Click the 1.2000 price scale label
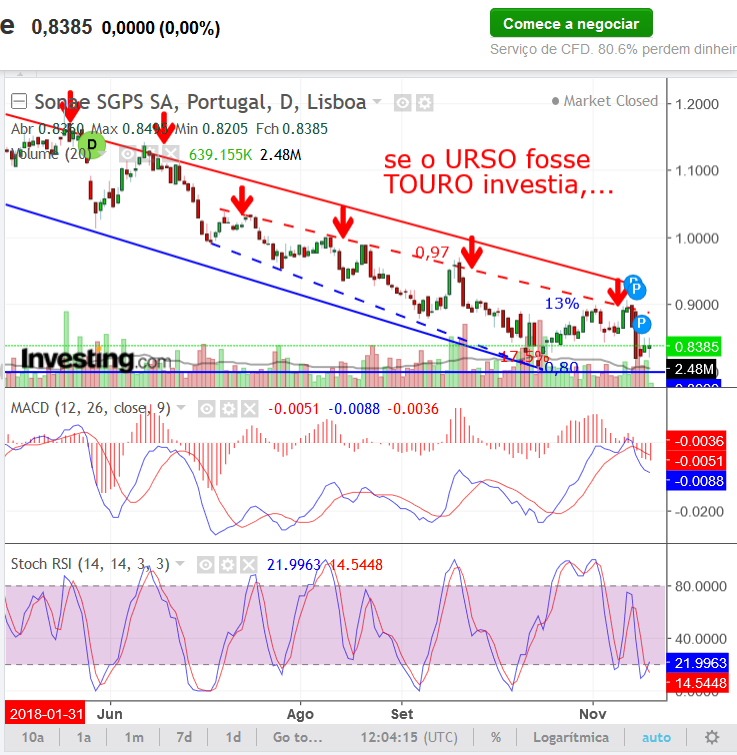 697,104
